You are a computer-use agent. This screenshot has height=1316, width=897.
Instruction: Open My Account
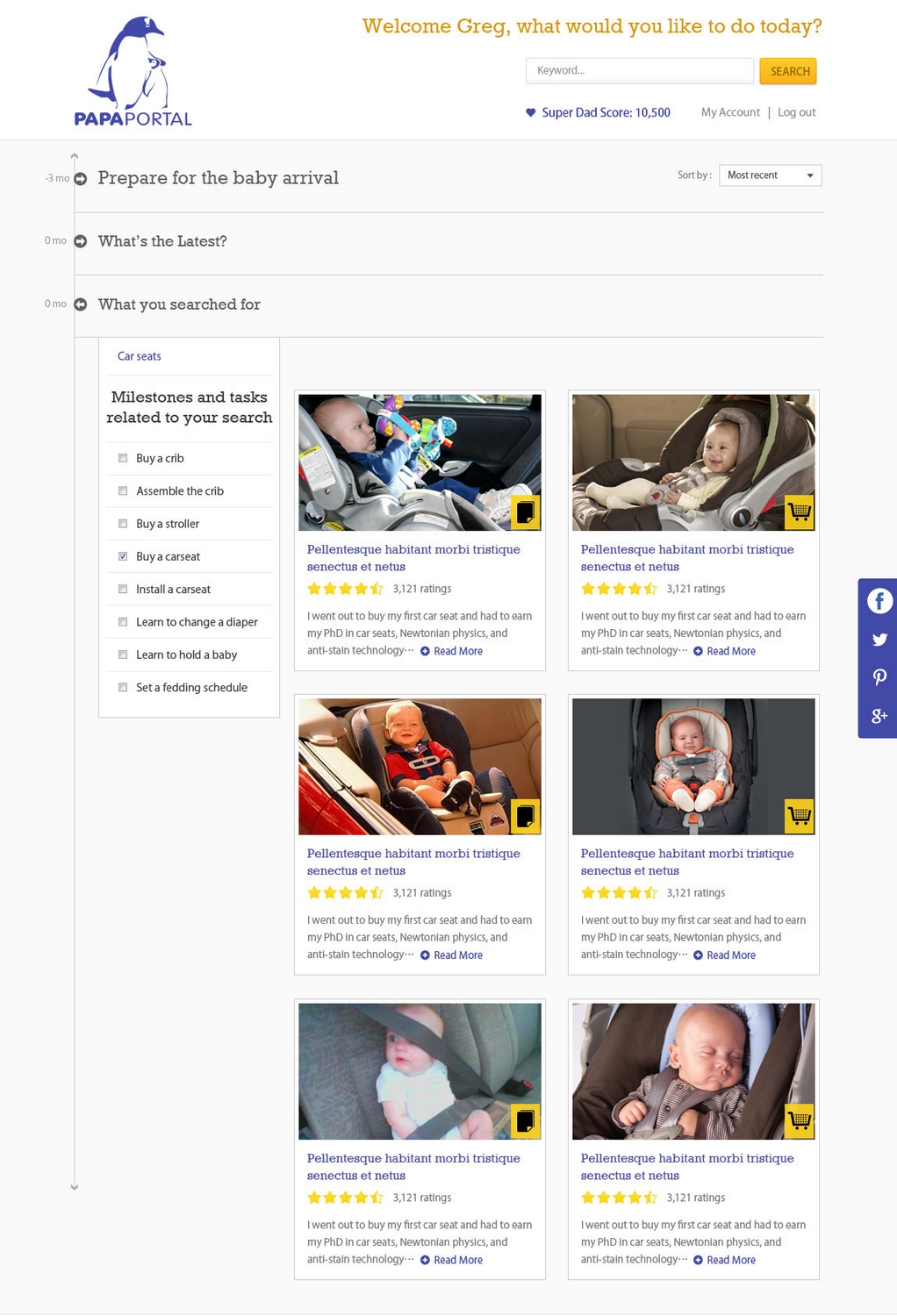[729, 112]
